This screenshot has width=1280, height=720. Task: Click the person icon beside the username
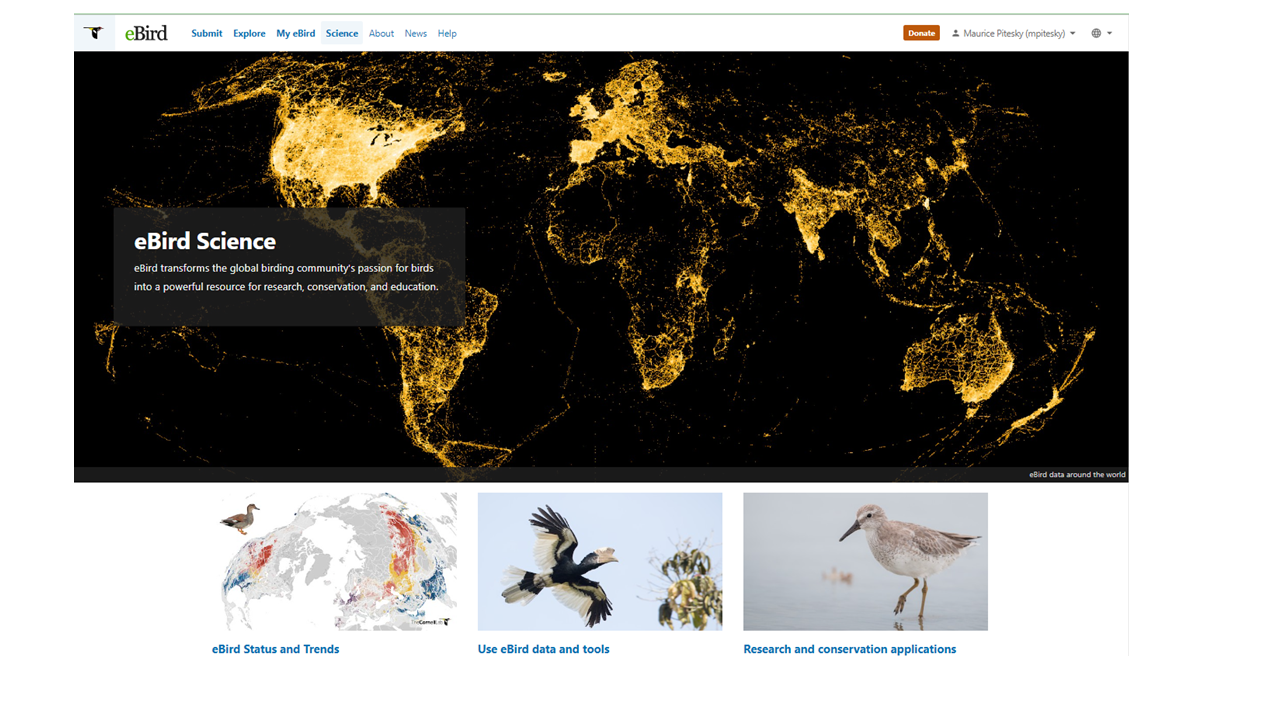click(x=954, y=32)
